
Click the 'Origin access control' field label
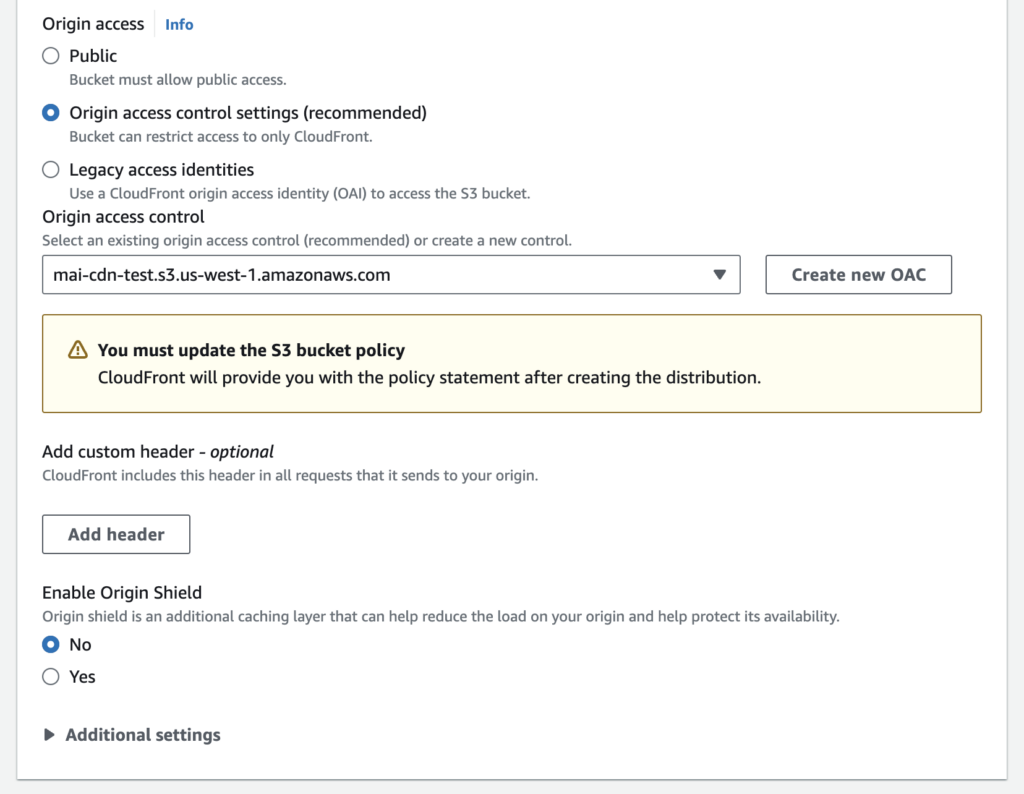123,216
